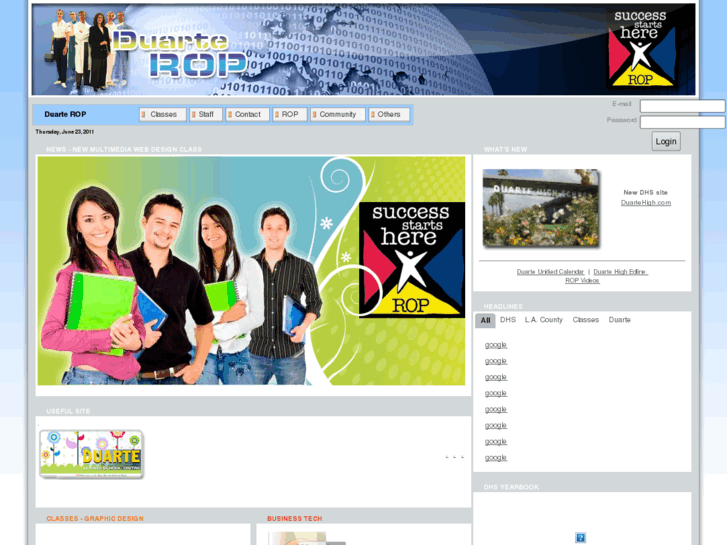
Task: Click the News - New Multimedia Web Design Class heading
Action: pos(124,149)
